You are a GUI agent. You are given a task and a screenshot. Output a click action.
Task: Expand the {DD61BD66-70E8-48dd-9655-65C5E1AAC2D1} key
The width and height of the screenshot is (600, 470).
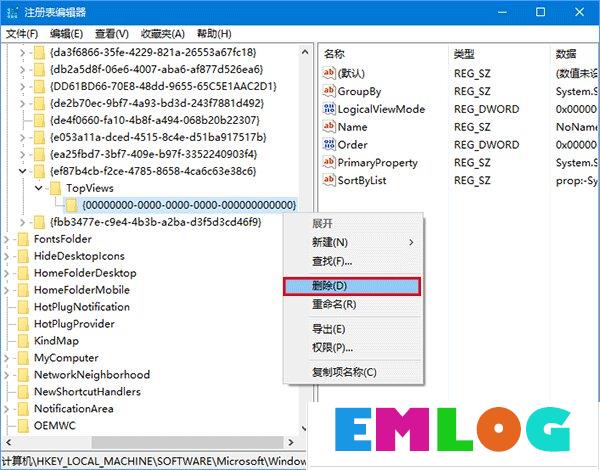click(x=23, y=86)
